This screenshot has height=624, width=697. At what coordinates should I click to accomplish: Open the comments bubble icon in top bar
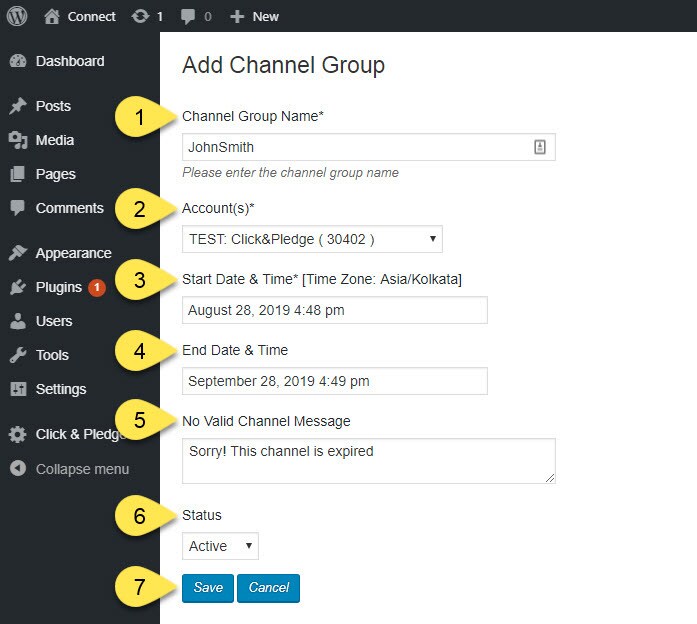[188, 17]
